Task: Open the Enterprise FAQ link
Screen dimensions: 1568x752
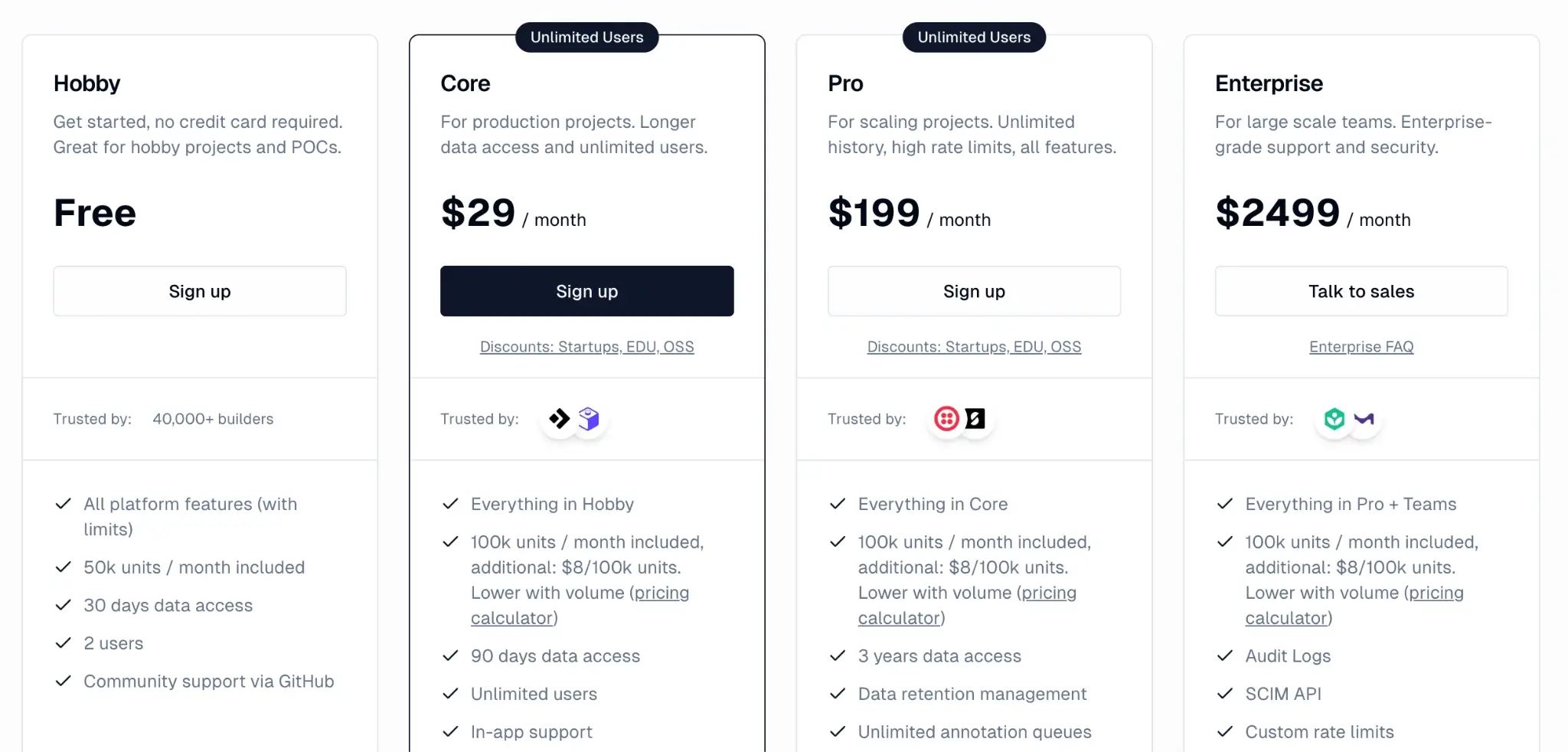Action: (x=1361, y=347)
